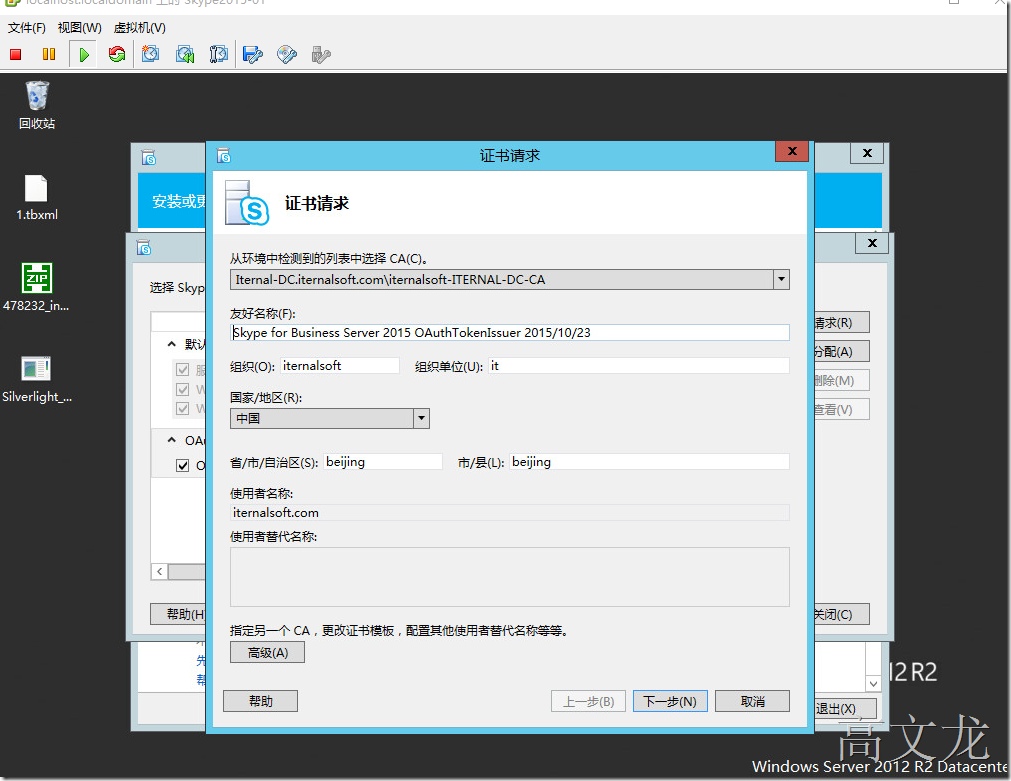The width and height of the screenshot is (1011, 781).
Task: Take a snapshot toolbar icon
Action: [x=151, y=54]
